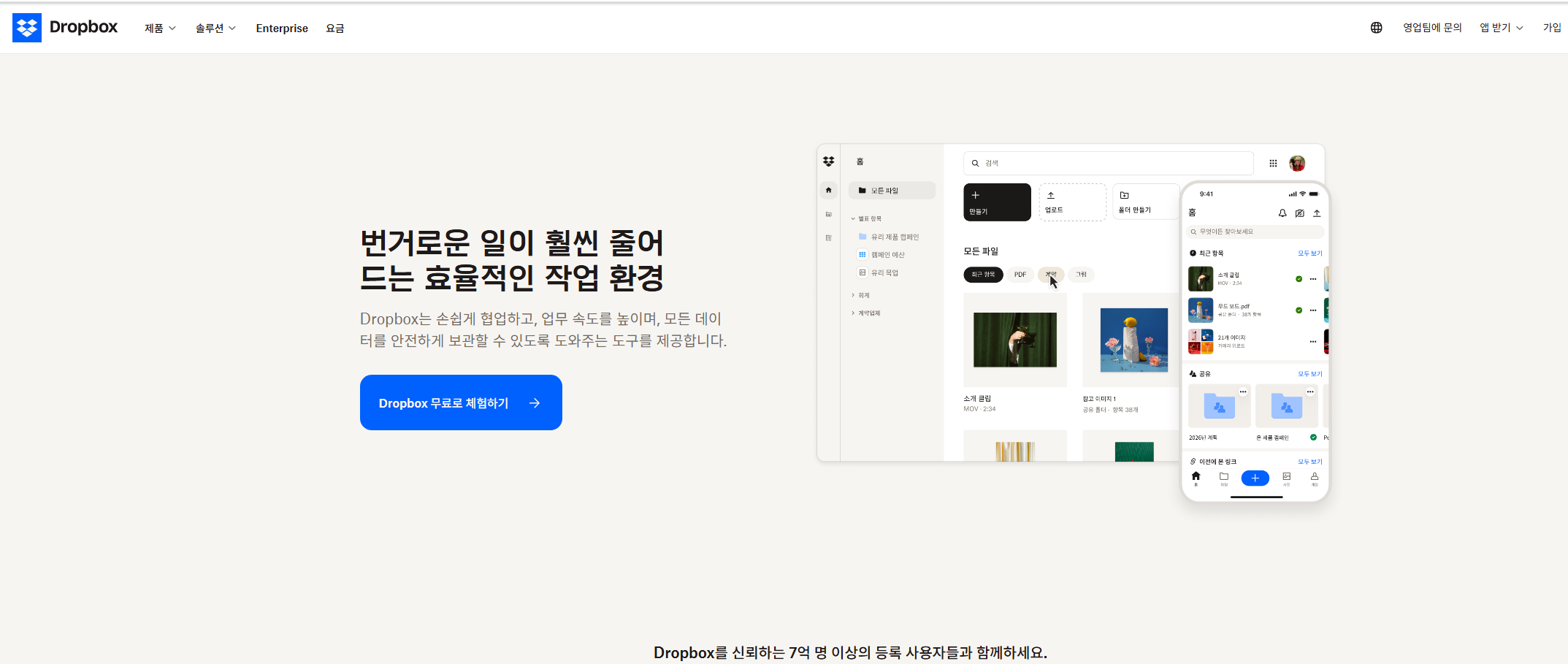Select the photos tab on phone
The width and height of the screenshot is (1568, 664).
point(1287,478)
